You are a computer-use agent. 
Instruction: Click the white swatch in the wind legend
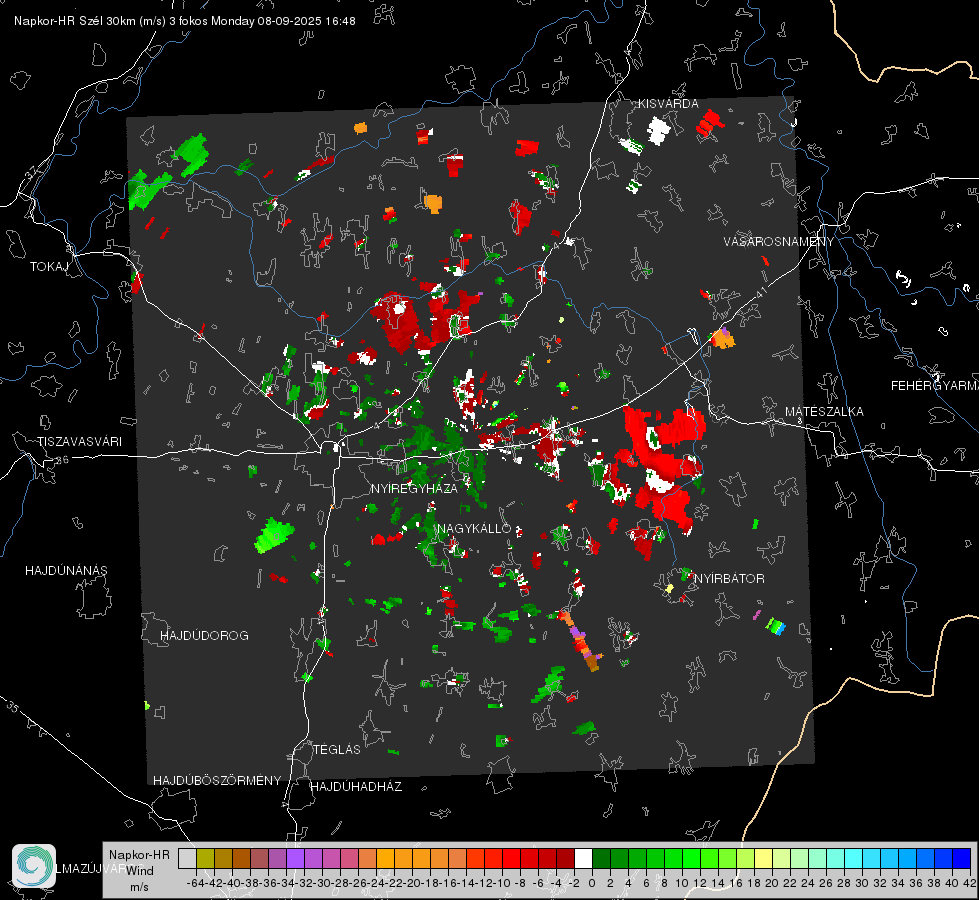point(583,859)
